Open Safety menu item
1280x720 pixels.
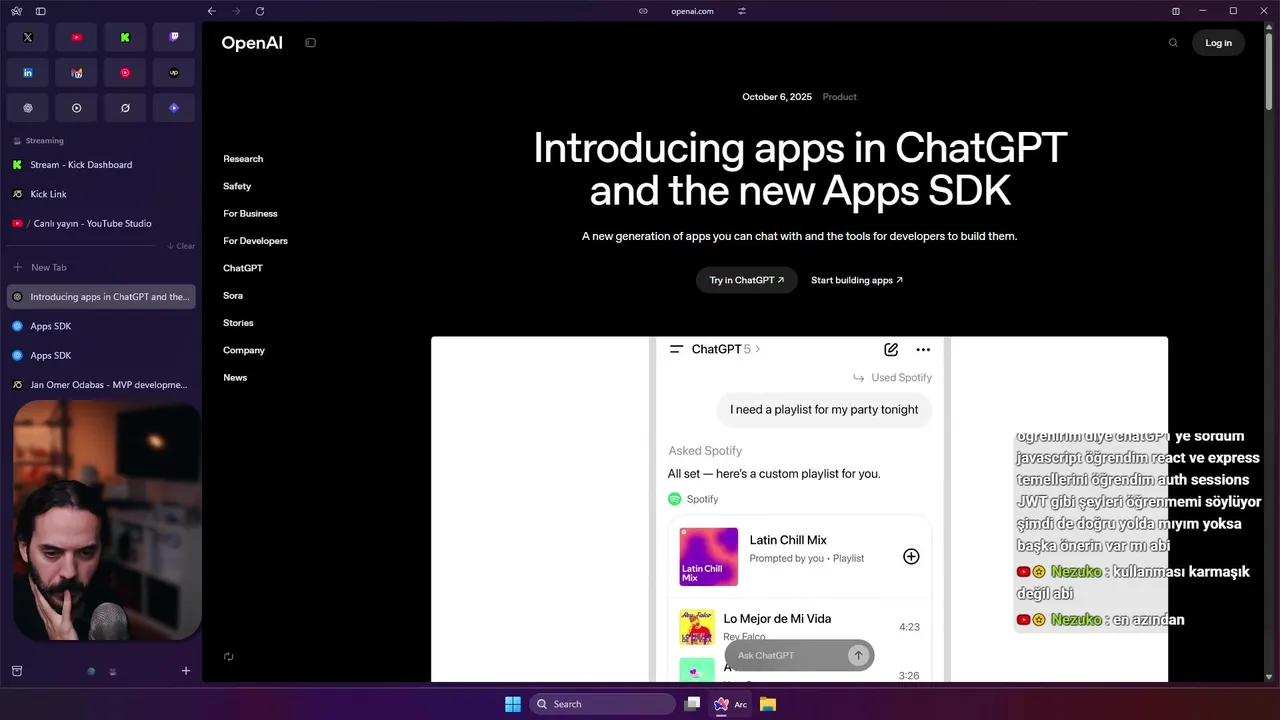click(x=237, y=186)
